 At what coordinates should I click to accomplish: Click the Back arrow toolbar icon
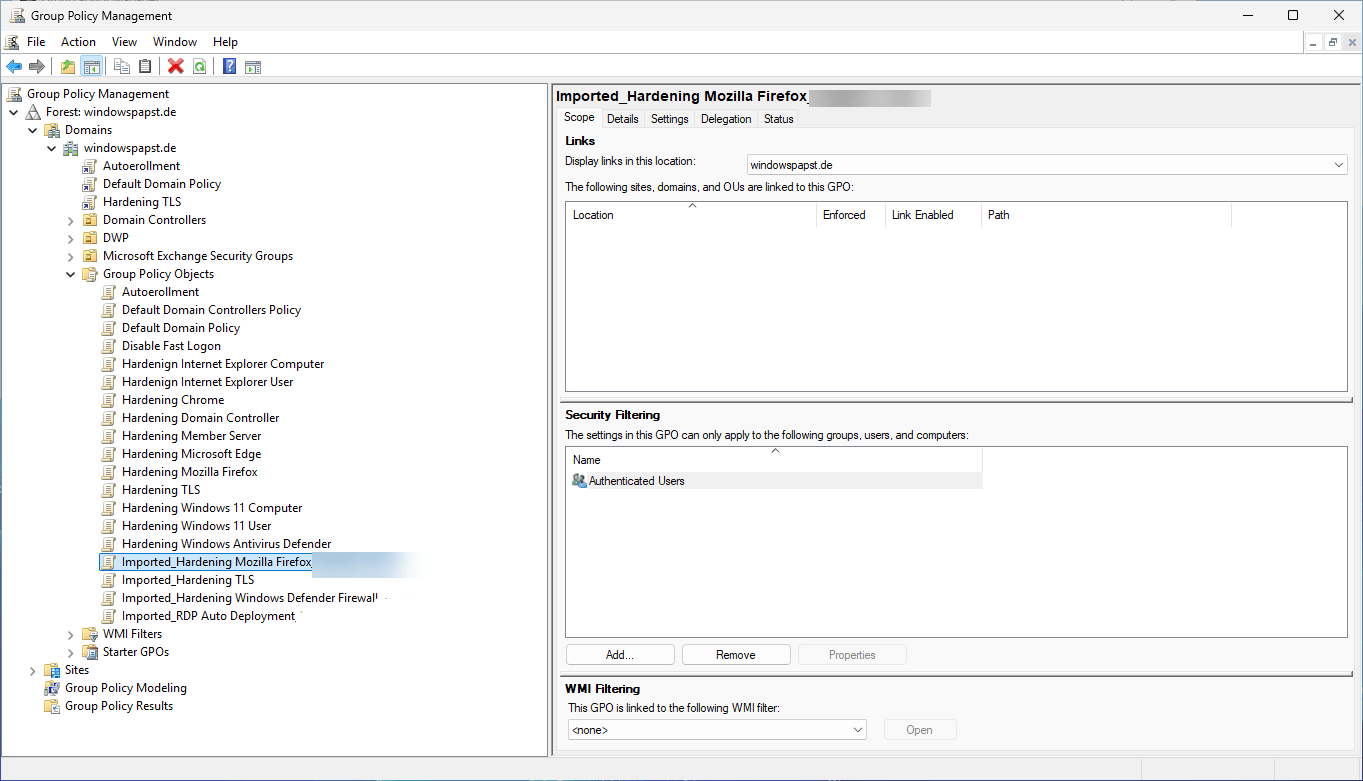coord(14,67)
